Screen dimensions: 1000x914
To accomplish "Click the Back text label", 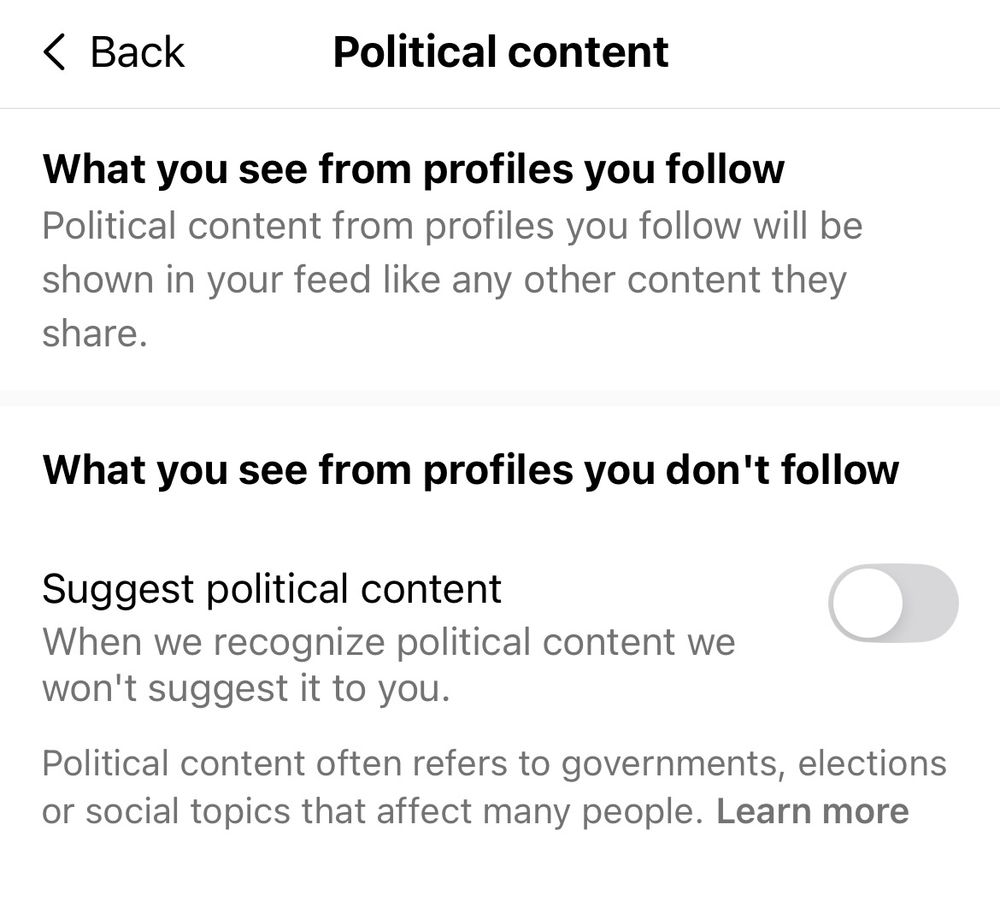I will [x=137, y=52].
